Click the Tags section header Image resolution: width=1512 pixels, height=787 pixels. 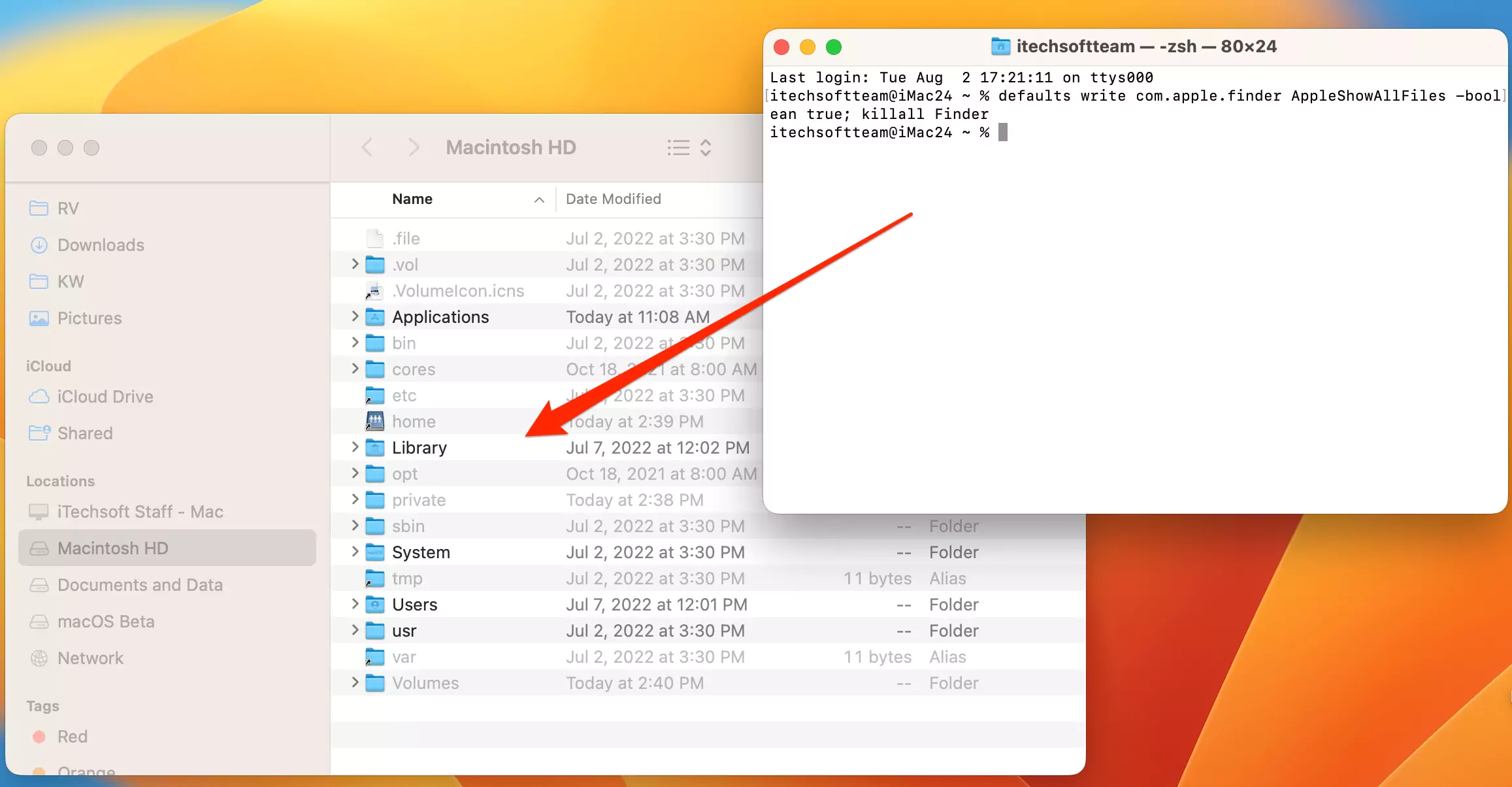click(42, 706)
